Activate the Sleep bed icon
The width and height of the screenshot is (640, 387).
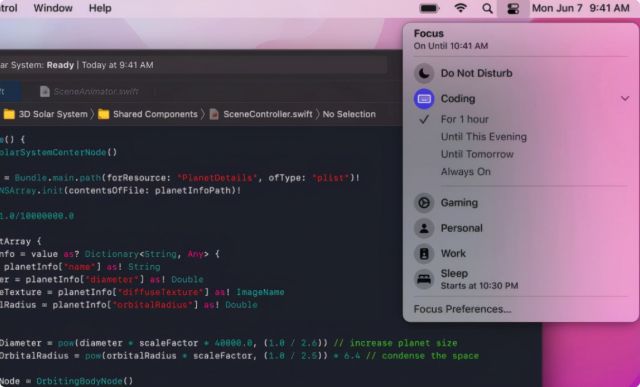tap(424, 279)
